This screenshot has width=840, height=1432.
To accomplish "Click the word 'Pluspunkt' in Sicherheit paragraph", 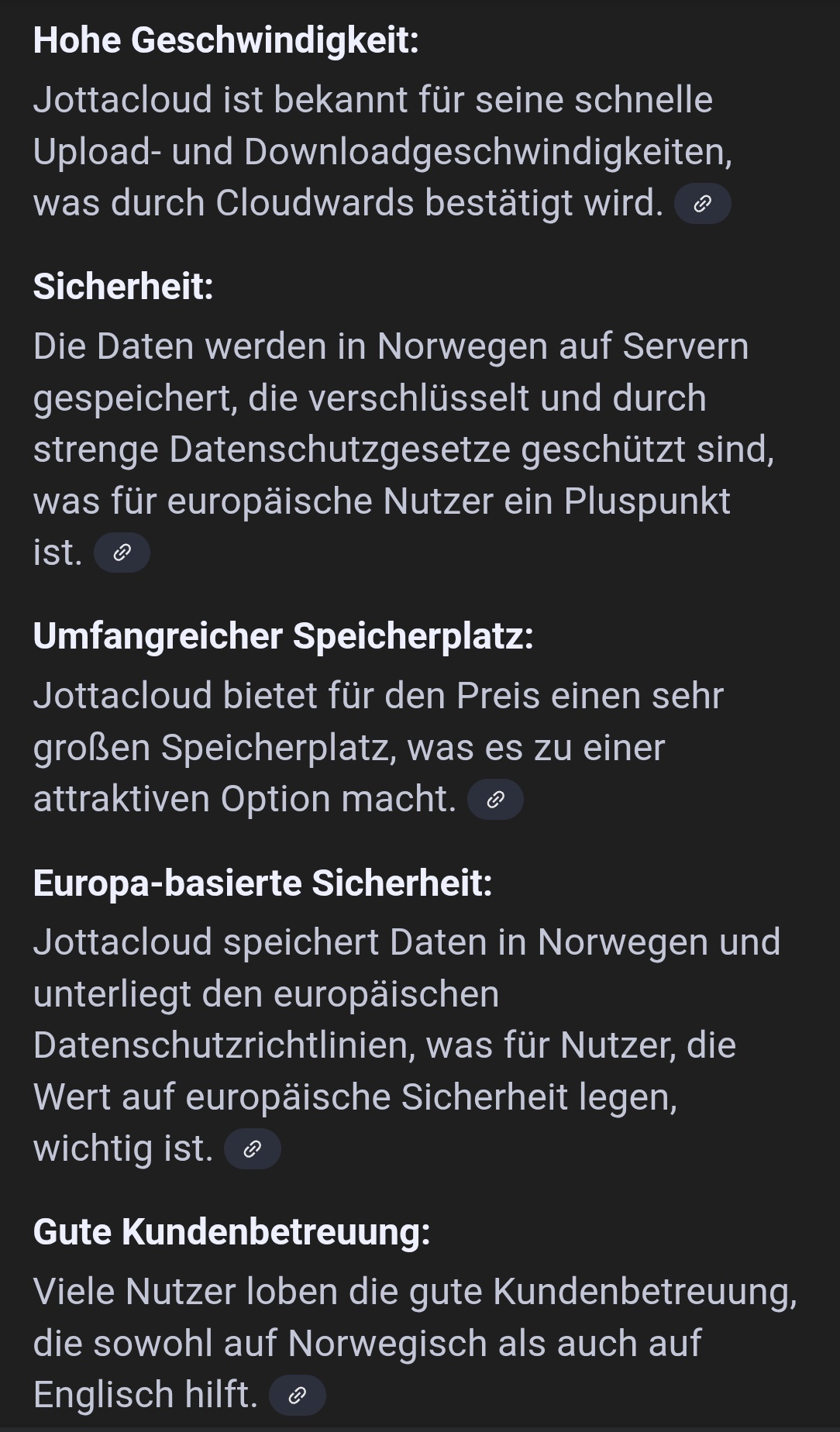I will point(647,502).
